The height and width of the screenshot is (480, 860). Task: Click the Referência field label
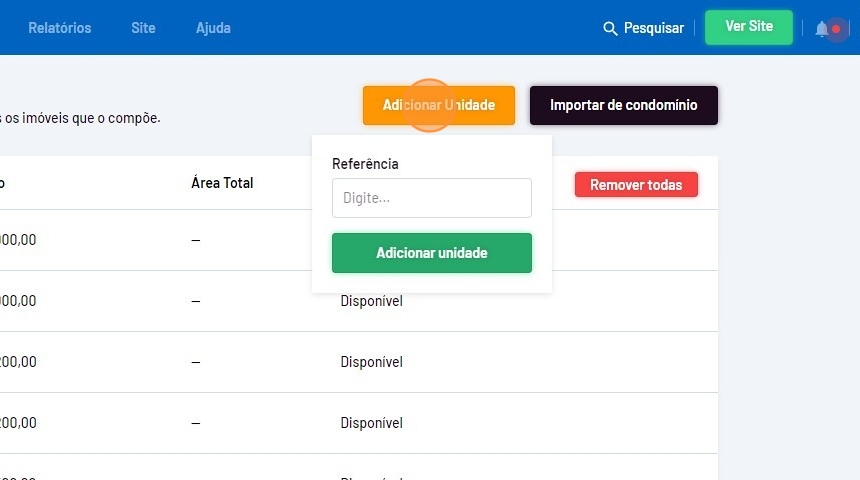(365, 164)
